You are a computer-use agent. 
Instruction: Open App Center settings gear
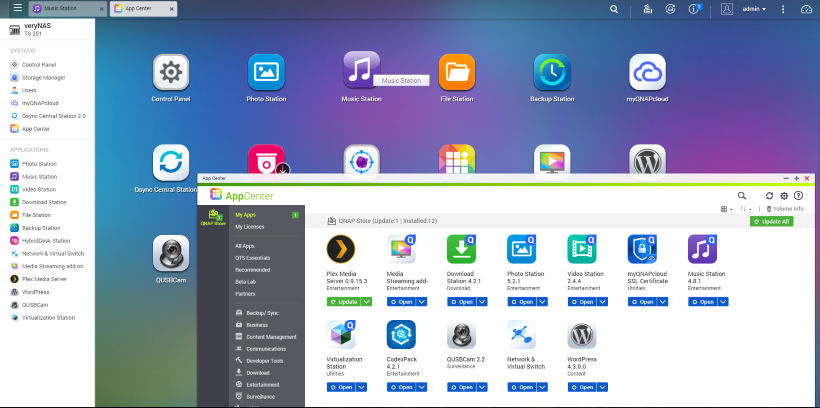click(784, 196)
